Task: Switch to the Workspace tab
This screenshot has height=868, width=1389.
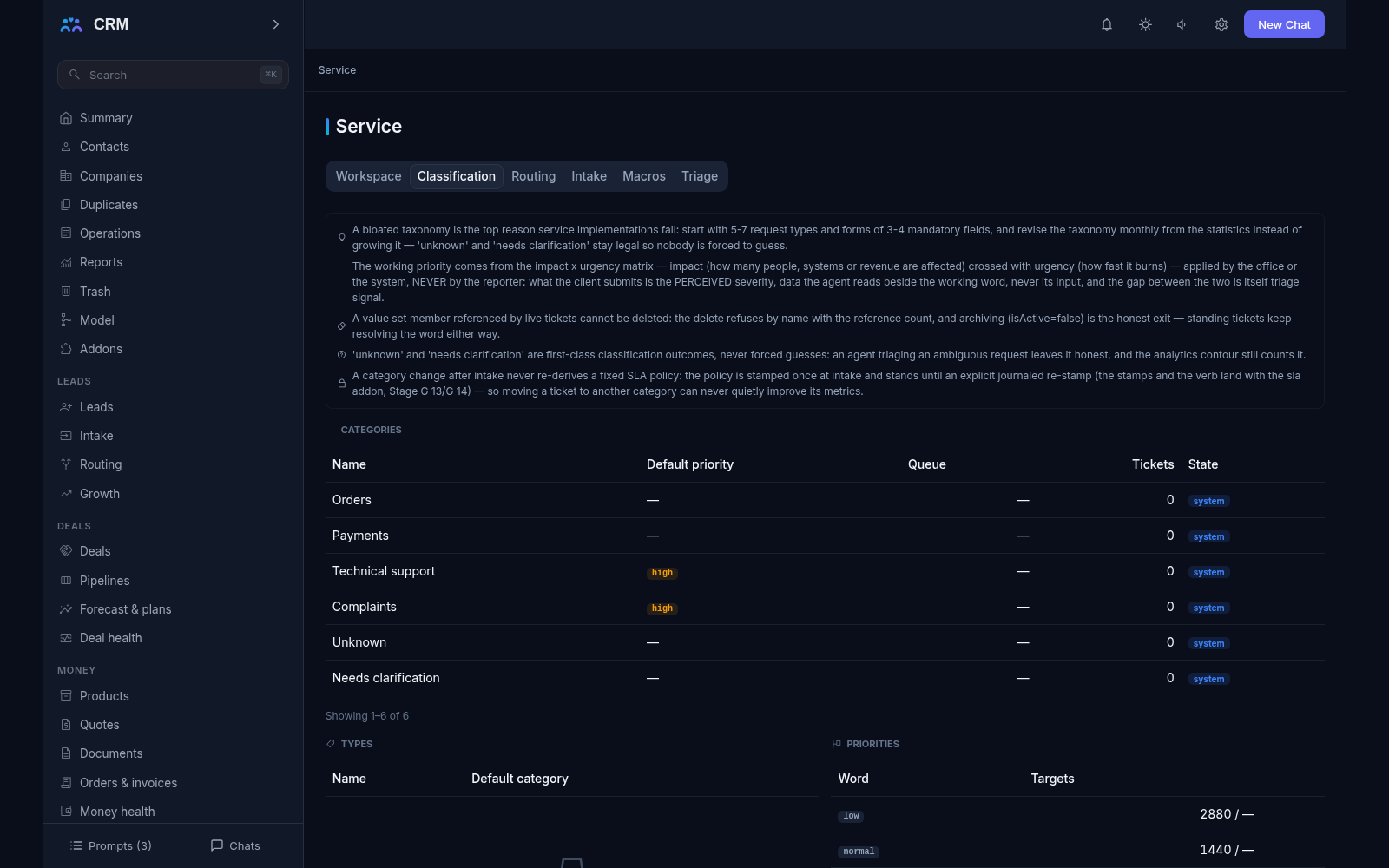Action: pos(369,176)
